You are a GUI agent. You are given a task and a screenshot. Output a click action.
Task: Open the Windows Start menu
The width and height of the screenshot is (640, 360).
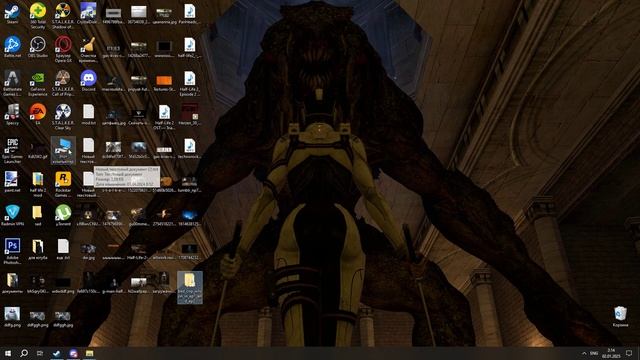point(8,353)
